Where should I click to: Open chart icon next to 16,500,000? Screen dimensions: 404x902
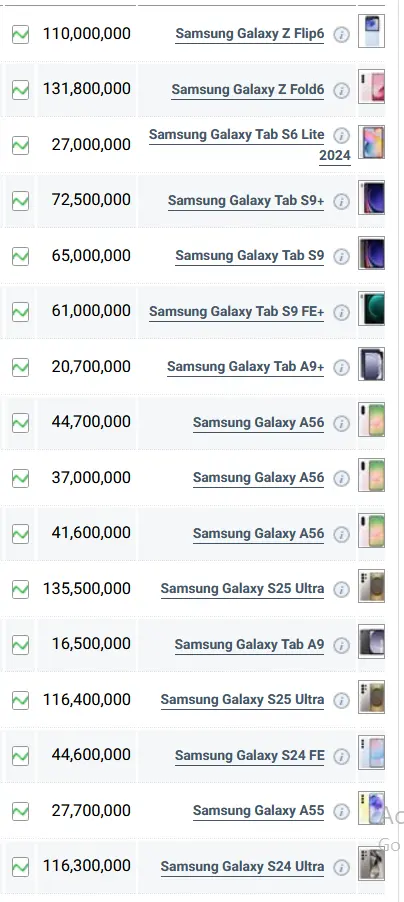pos(20,644)
